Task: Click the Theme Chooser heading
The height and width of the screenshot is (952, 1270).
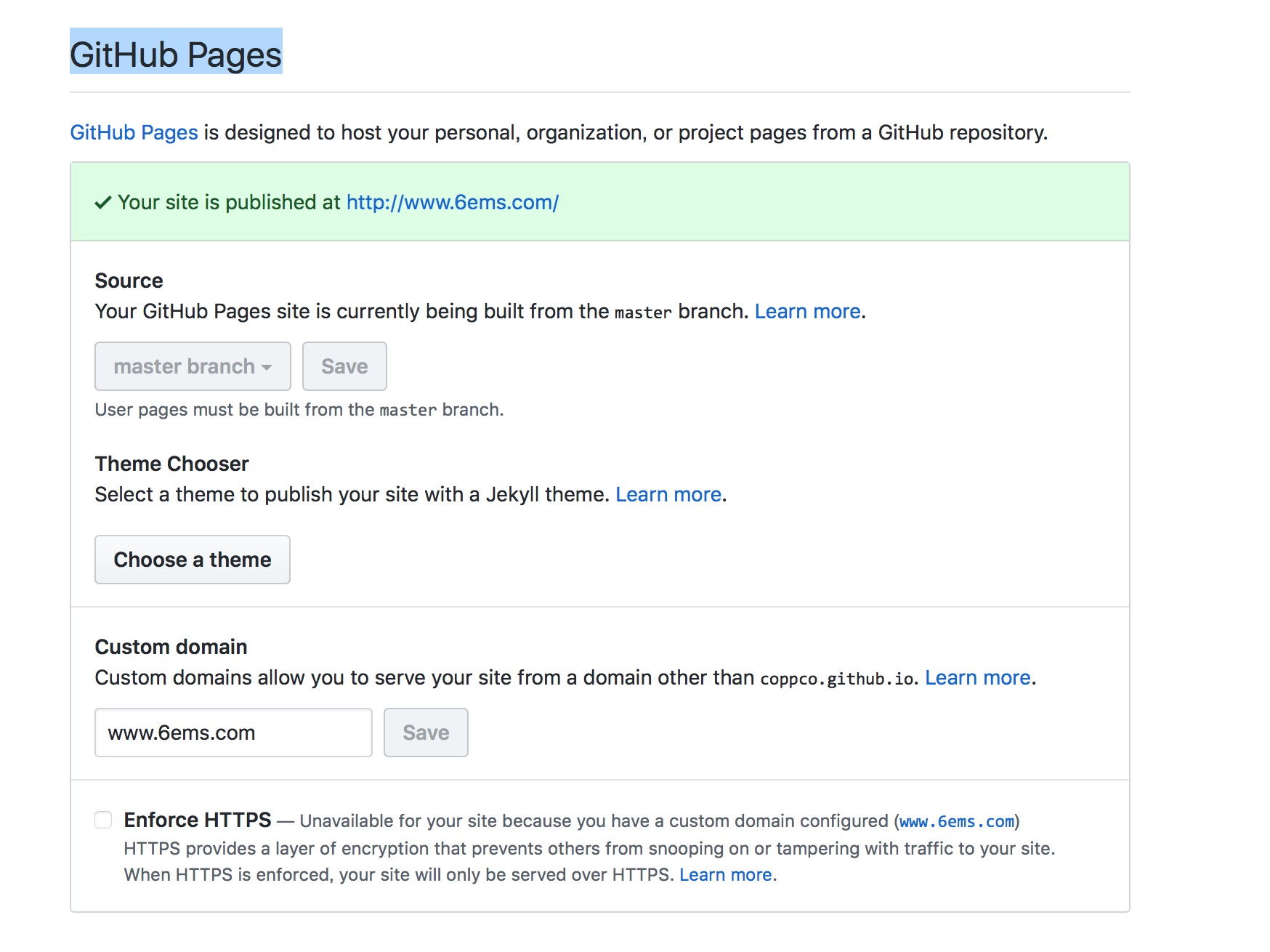Action: 171,464
